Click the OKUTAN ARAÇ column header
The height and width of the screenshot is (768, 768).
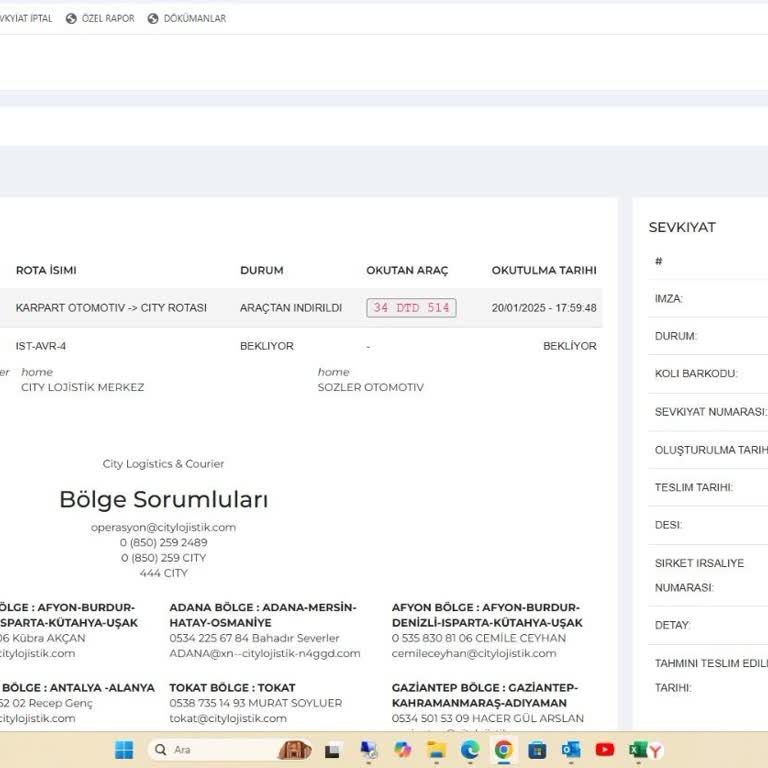tap(407, 270)
